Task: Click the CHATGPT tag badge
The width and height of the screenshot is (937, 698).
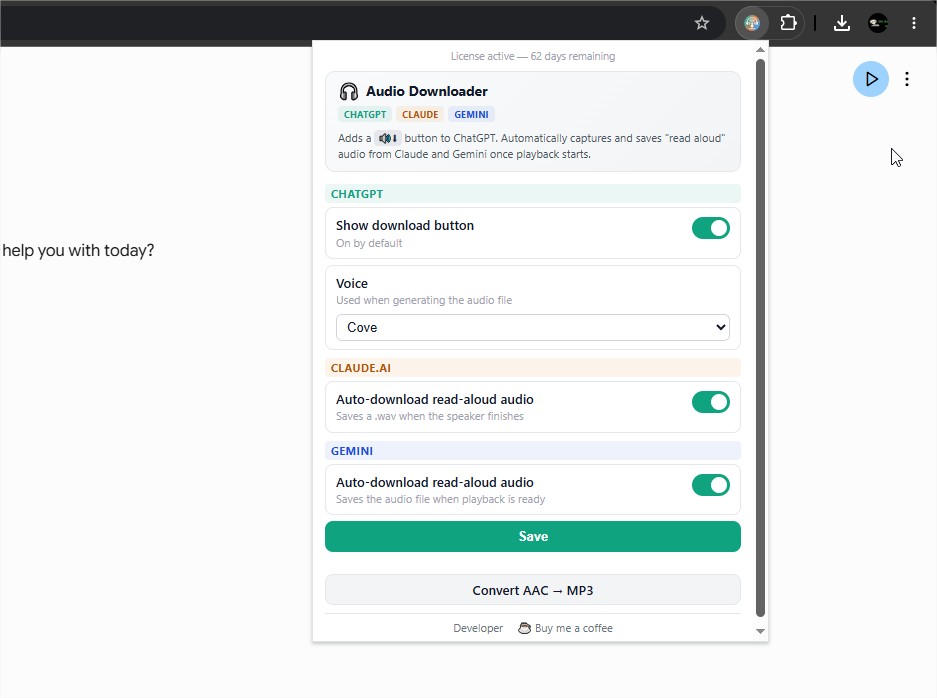Action: [365, 115]
